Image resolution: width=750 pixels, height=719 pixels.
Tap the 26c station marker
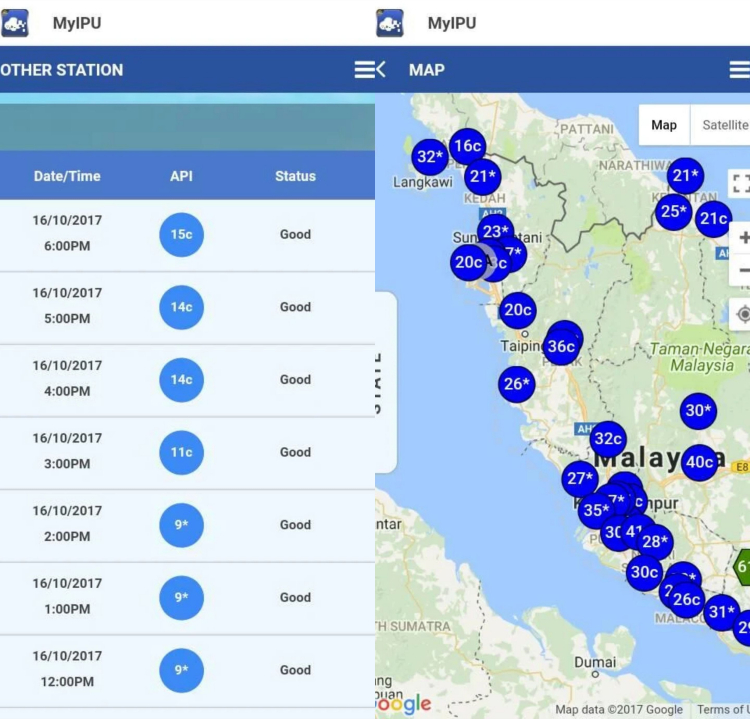pyautogui.click(x=686, y=599)
